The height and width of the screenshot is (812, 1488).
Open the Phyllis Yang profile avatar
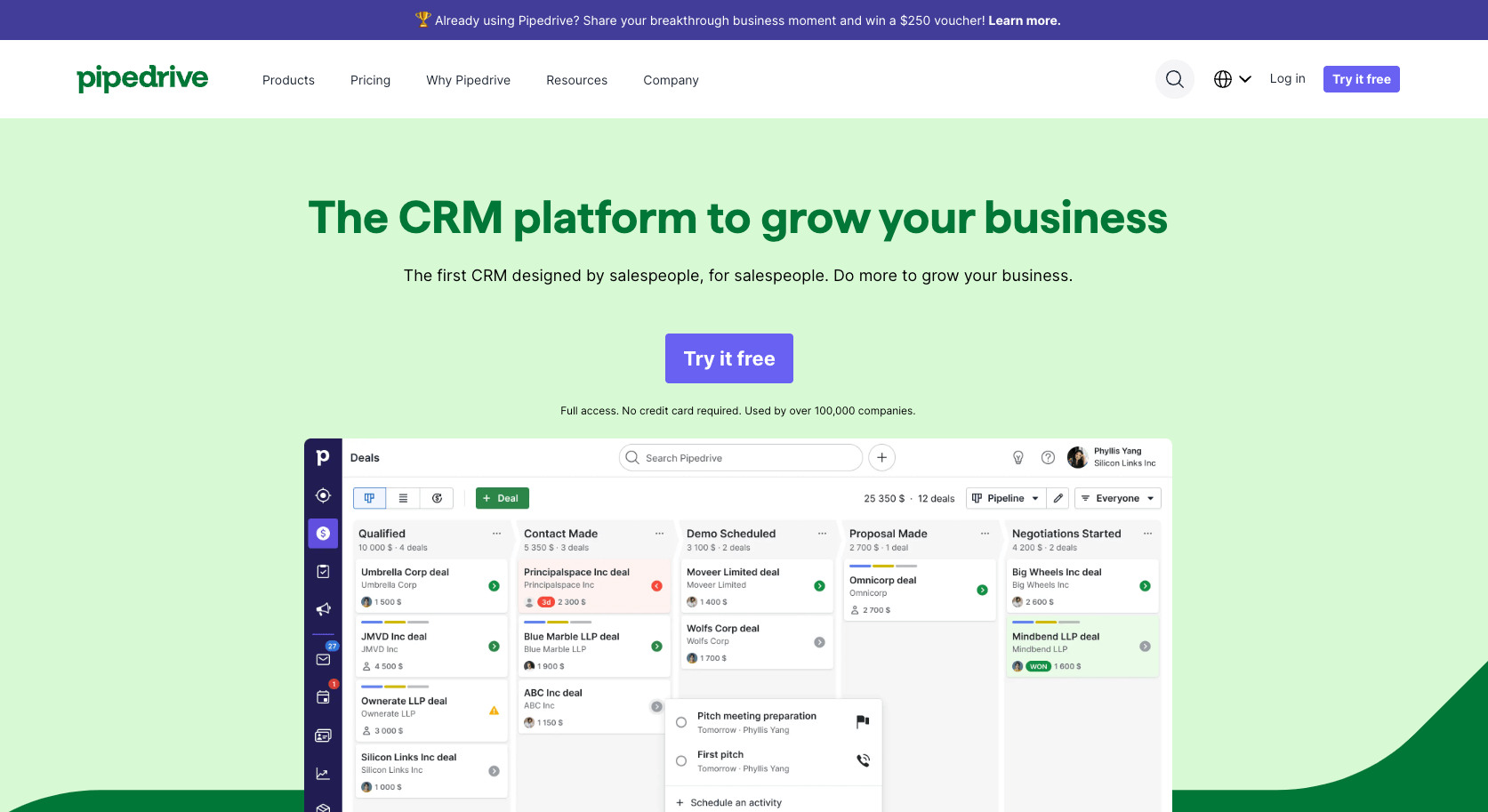1077,457
